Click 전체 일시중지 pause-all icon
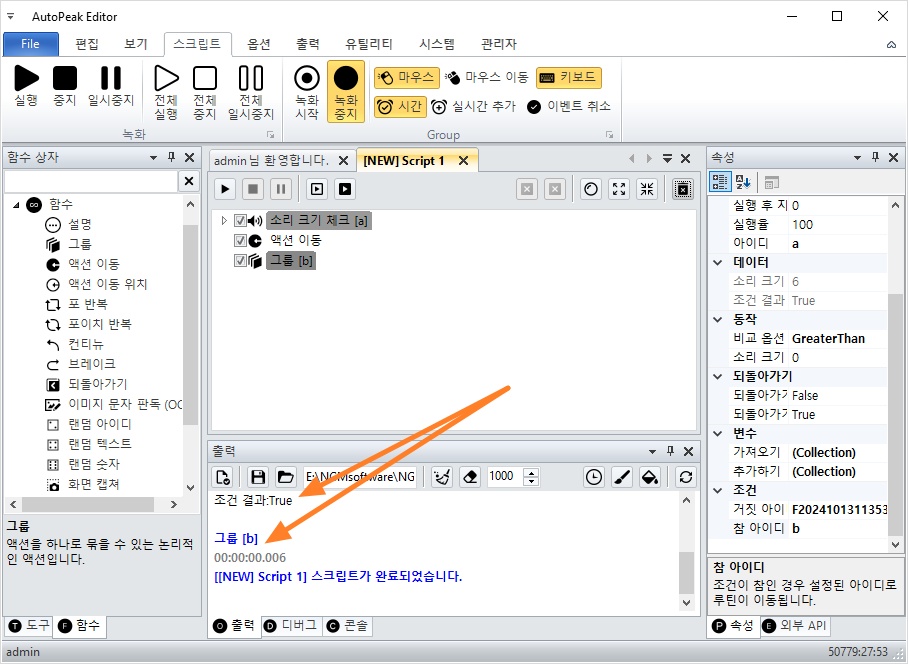 coord(251,91)
